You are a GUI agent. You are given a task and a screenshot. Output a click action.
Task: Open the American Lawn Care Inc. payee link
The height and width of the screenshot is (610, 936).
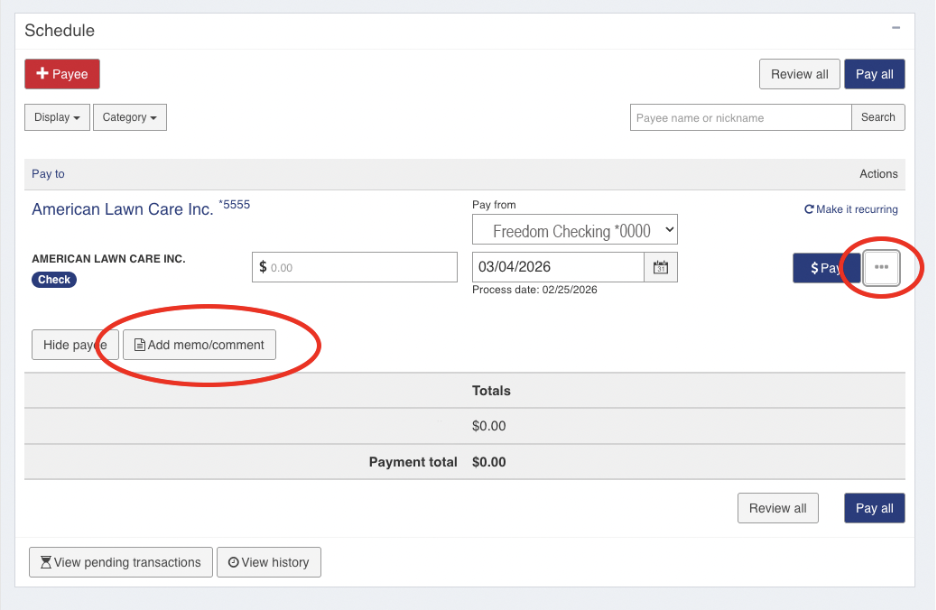click(x=122, y=209)
